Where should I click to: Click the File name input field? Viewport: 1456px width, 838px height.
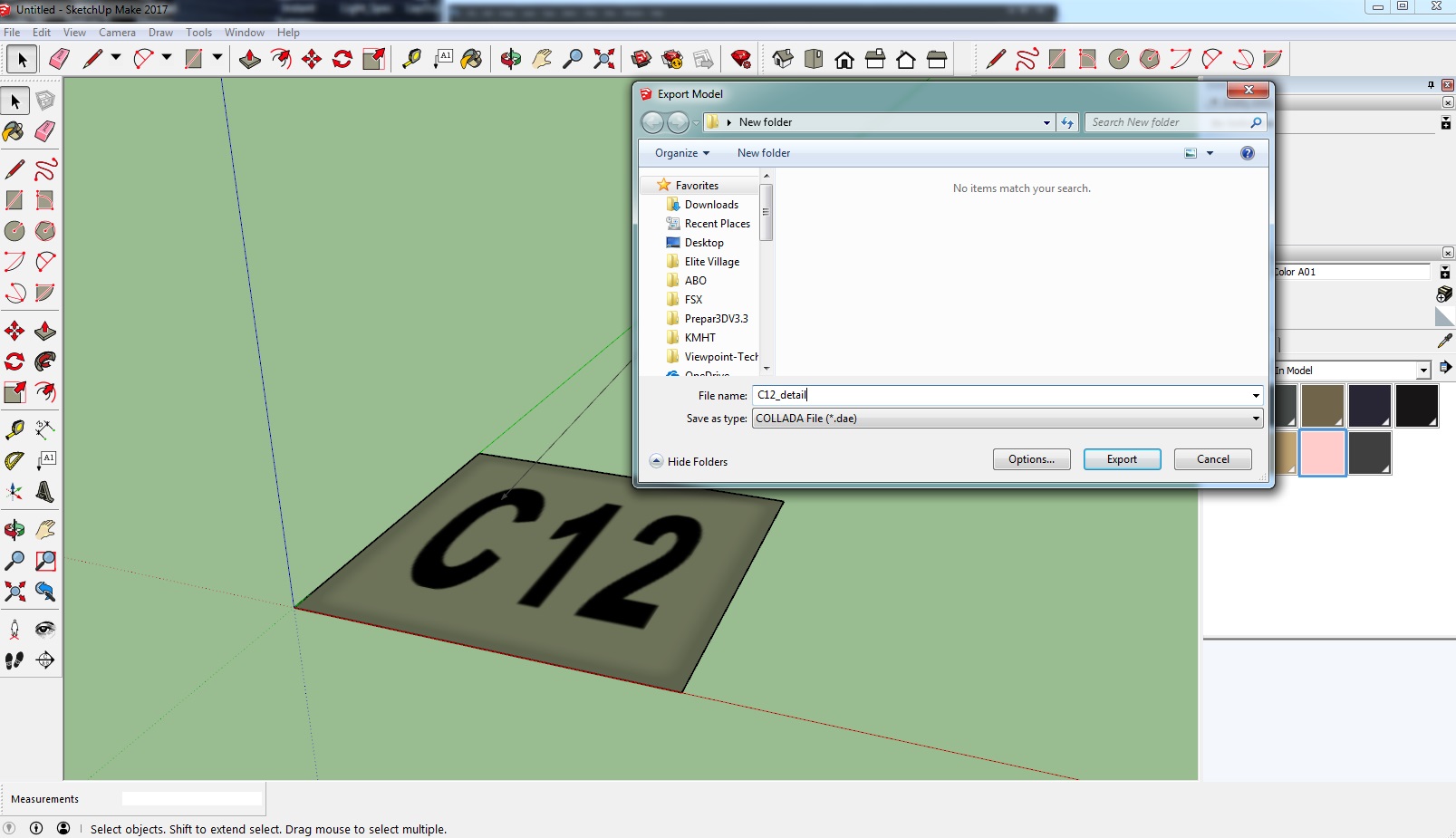(997, 395)
